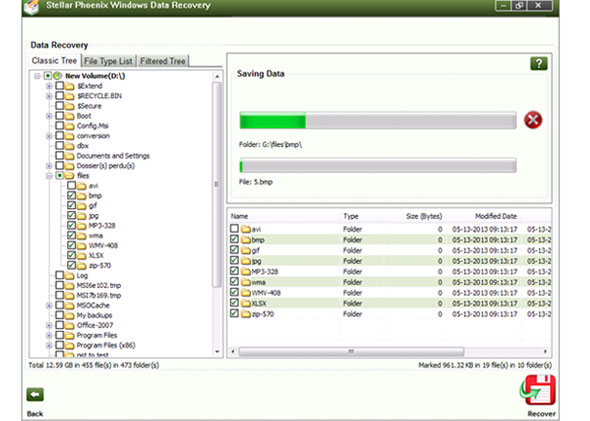This screenshot has width=590, height=421.
Task: Click the MSOCache folder icon
Action: click(69, 305)
